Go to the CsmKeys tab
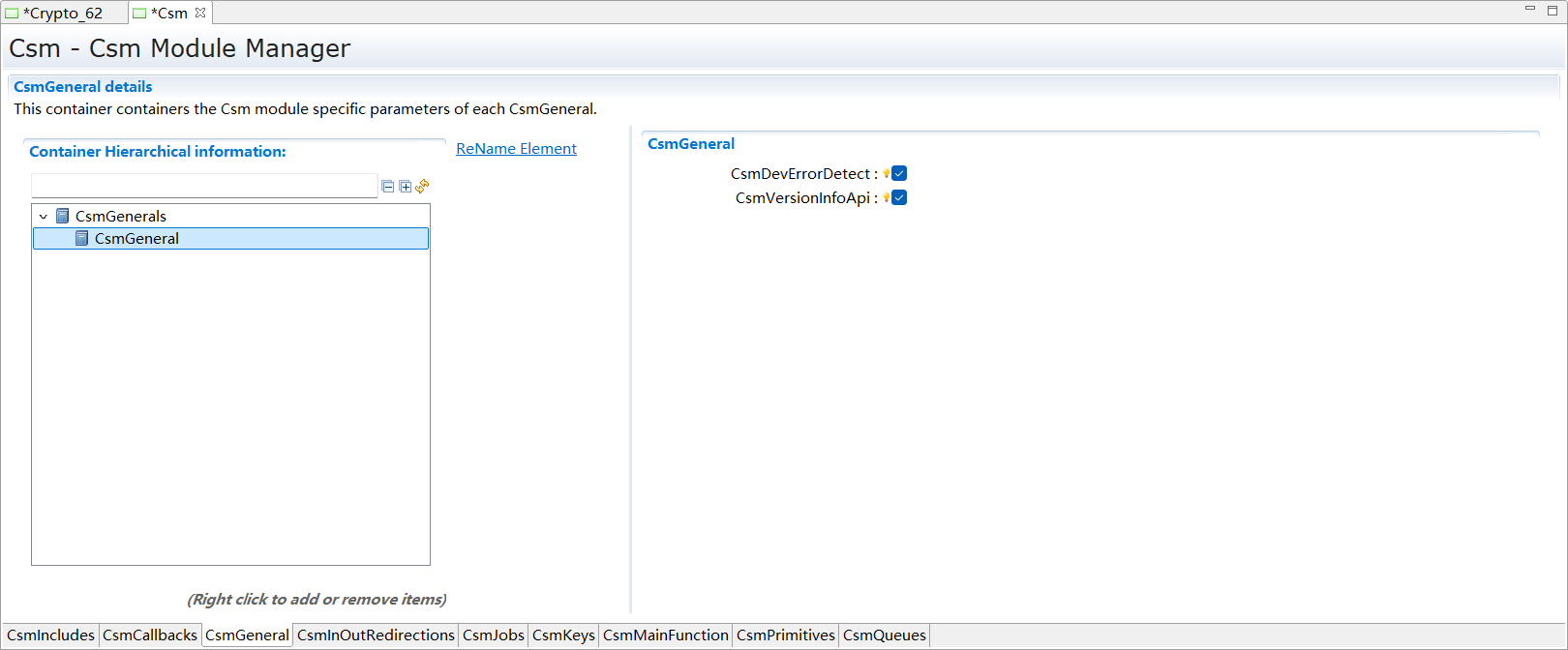Screen dimensions: 1568x650 [563, 635]
